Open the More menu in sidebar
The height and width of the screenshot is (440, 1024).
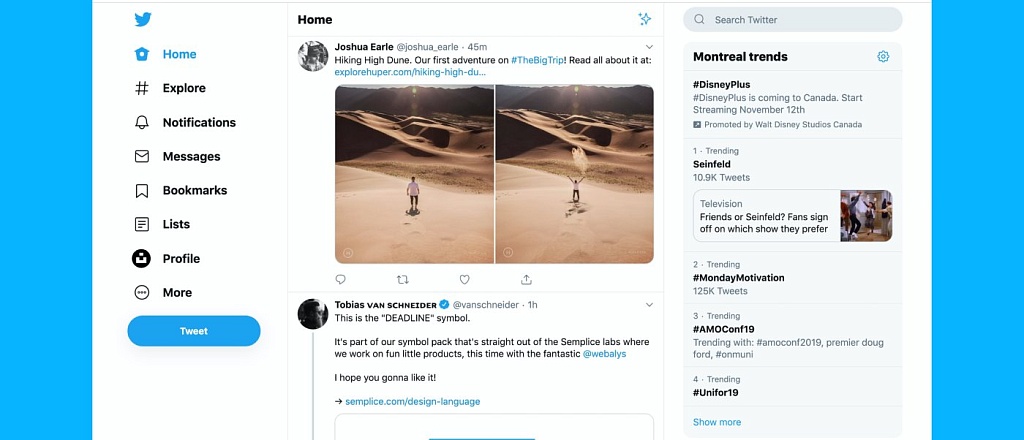pos(163,292)
